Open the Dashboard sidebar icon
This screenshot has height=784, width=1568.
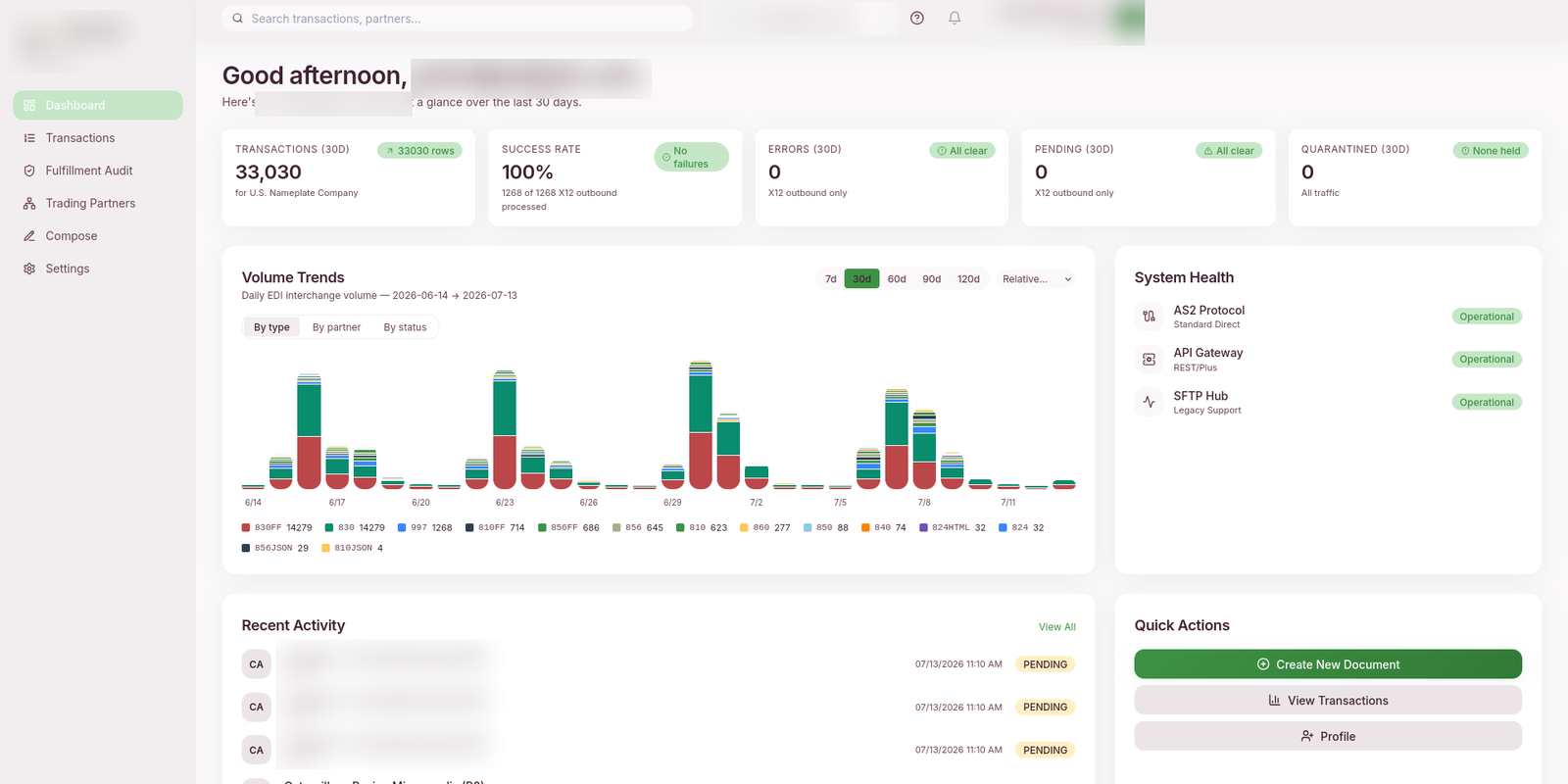[x=29, y=106]
